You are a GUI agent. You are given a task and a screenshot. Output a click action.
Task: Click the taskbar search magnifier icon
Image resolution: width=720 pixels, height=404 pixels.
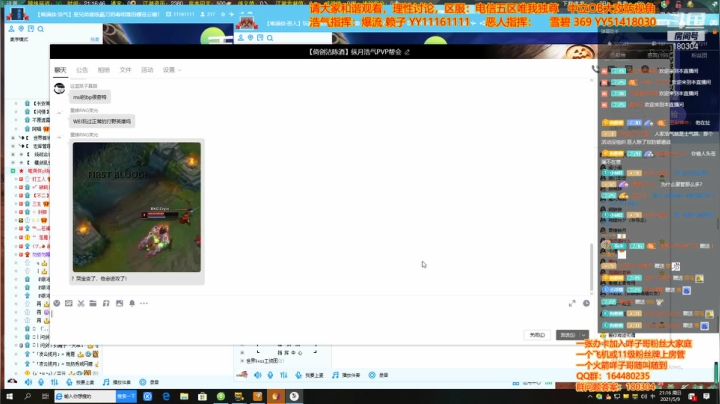28,396
